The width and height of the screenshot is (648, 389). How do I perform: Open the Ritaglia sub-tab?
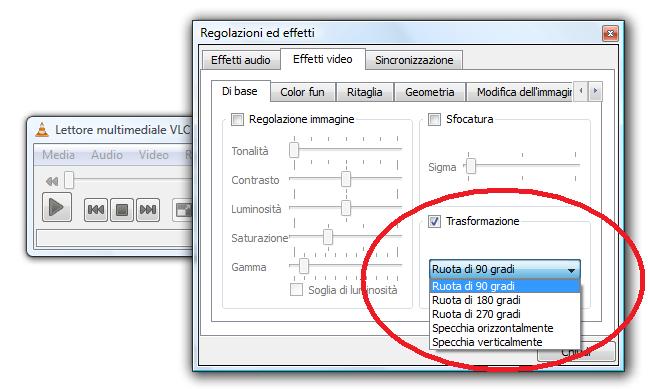pyautogui.click(x=364, y=92)
